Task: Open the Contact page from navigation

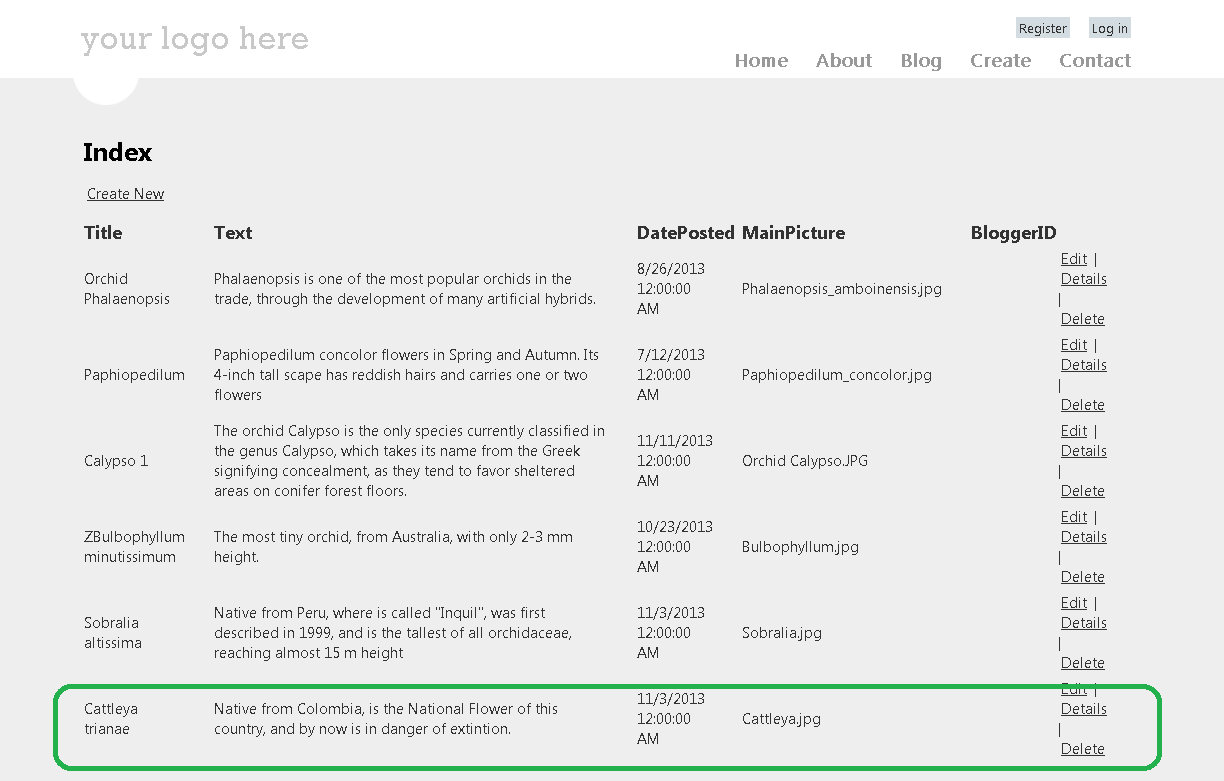Action: [x=1095, y=61]
